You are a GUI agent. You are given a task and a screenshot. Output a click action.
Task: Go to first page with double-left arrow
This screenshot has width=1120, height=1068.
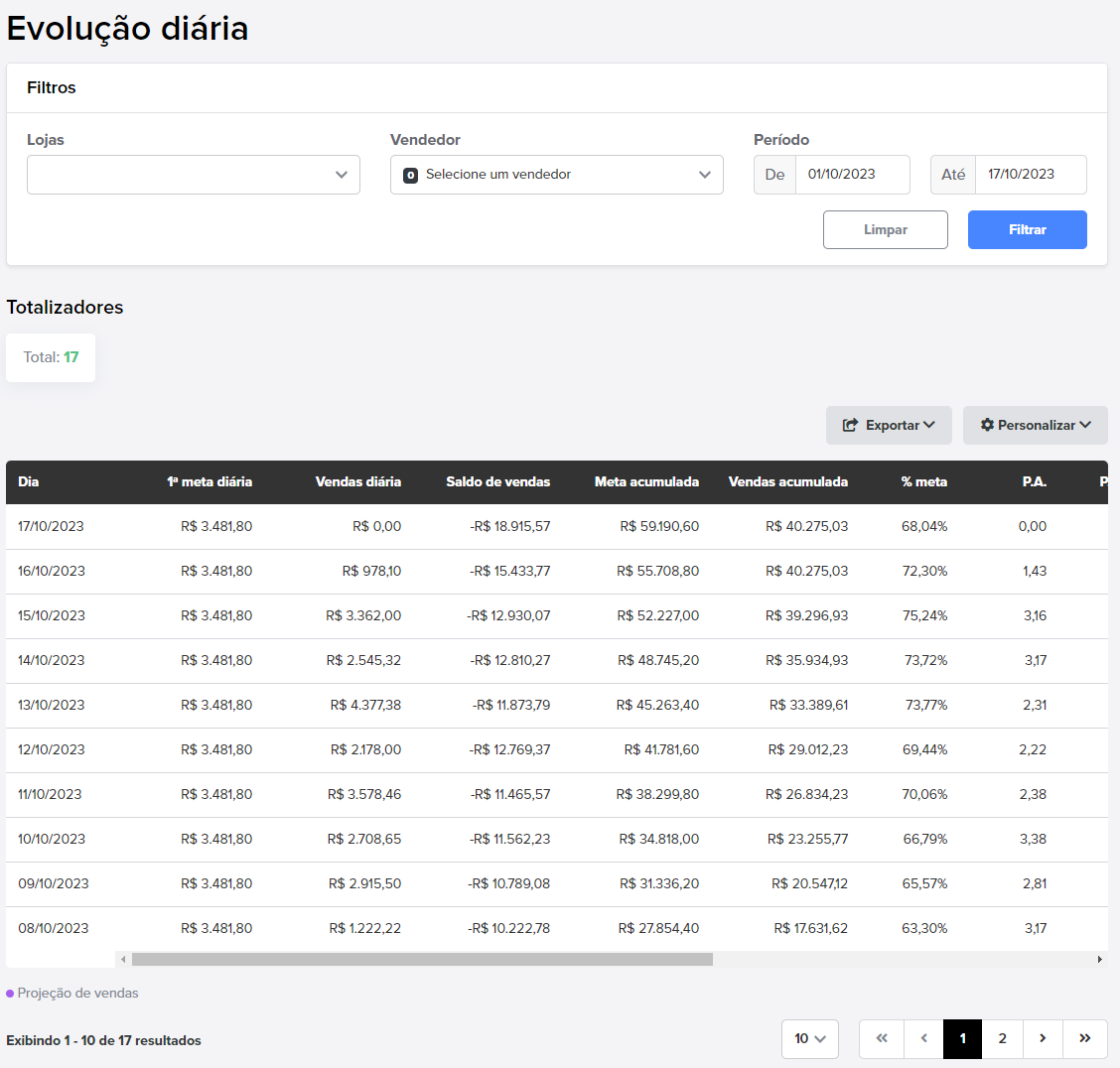click(x=882, y=1039)
